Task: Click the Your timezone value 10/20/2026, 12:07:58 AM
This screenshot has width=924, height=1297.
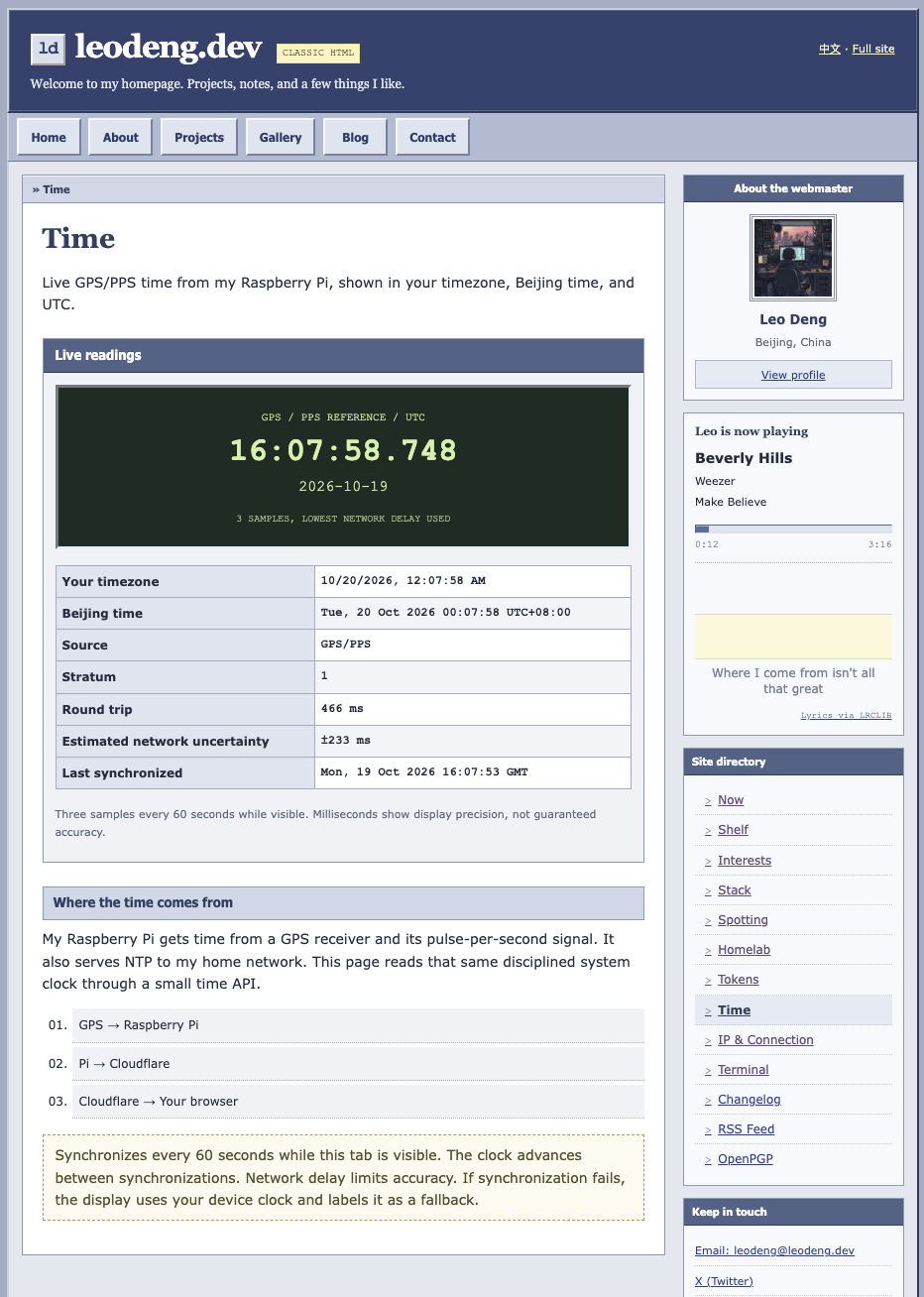Action: click(x=404, y=581)
